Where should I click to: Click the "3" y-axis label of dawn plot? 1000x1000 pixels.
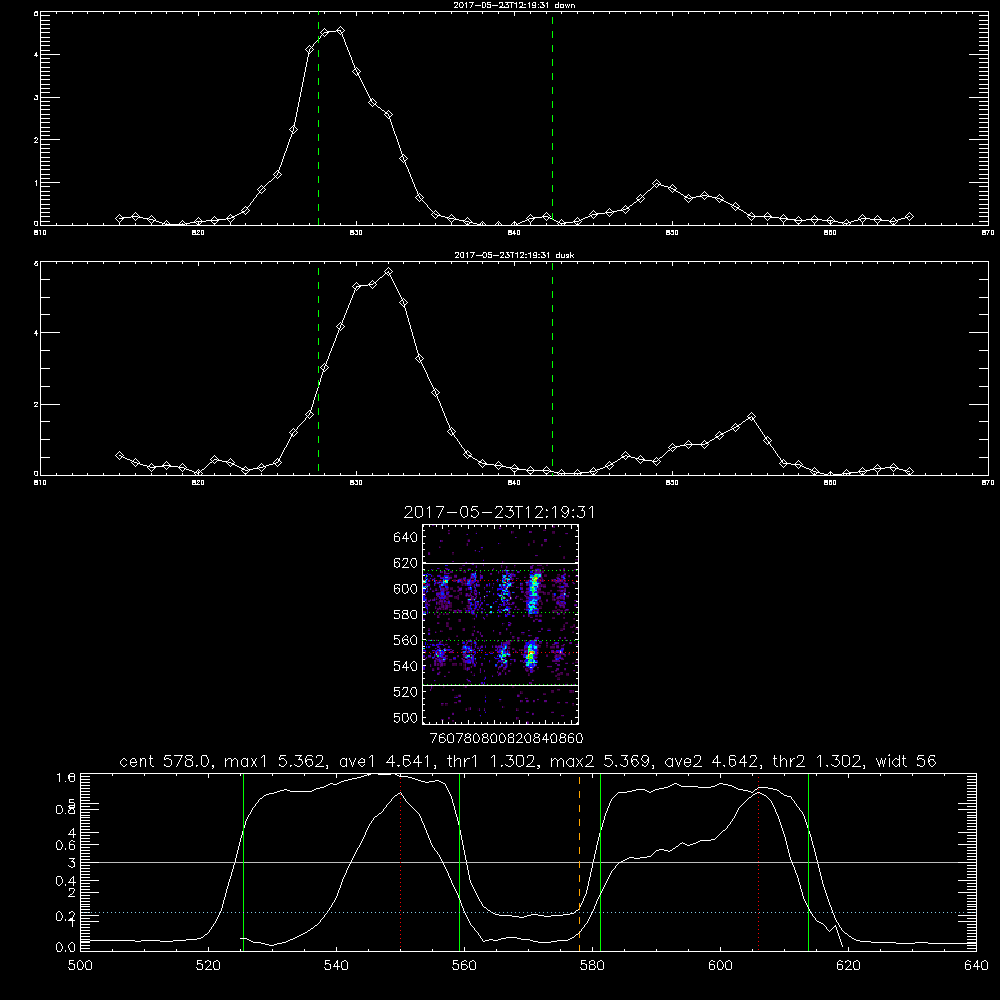[x=36, y=98]
